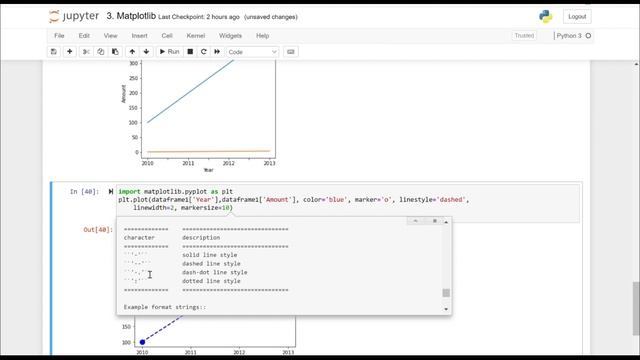Click the Python logo icon
The height and width of the screenshot is (360, 640).
click(x=545, y=17)
